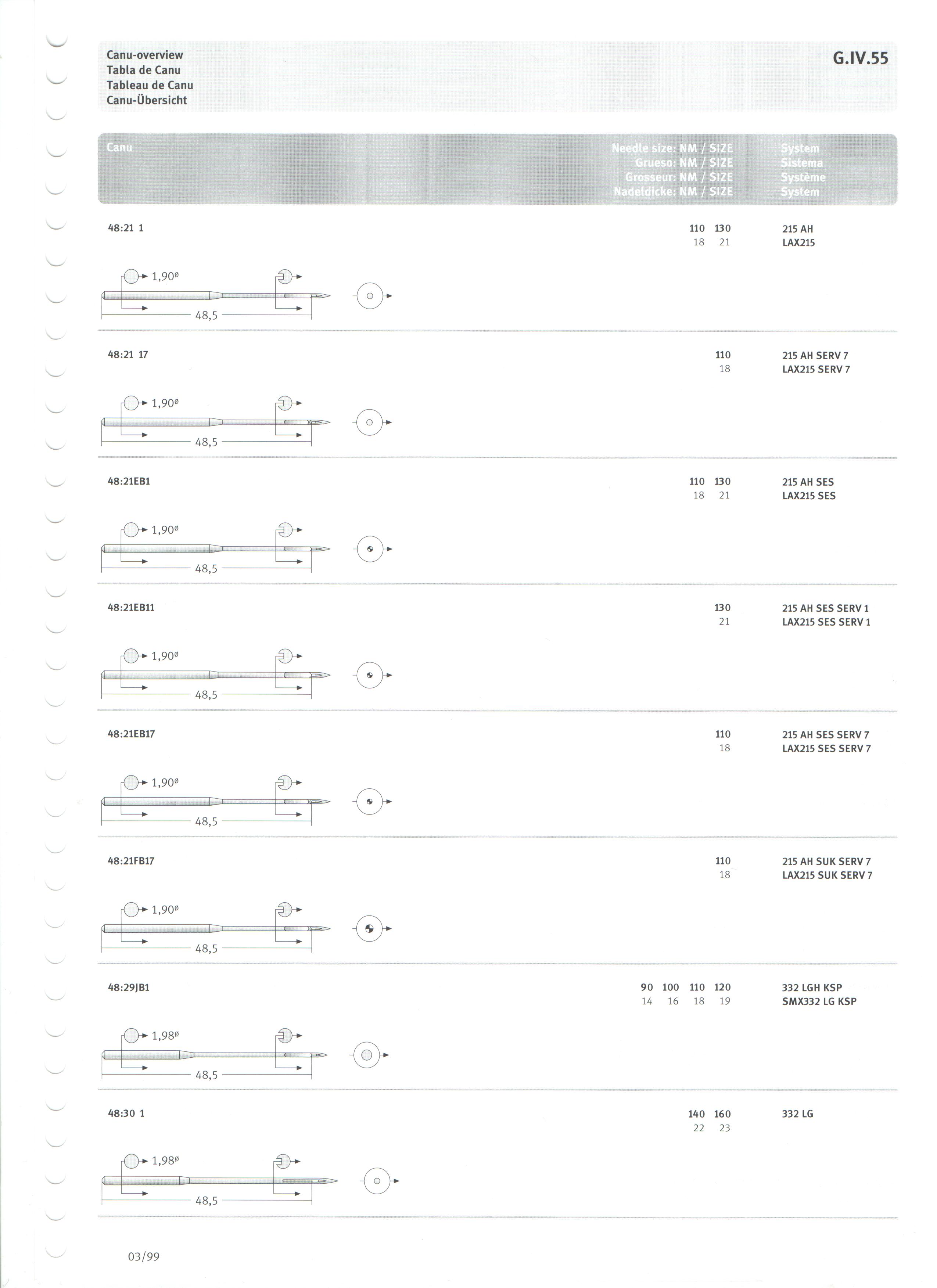Click the point symbol icon for 48:21EB17

point(369,802)
